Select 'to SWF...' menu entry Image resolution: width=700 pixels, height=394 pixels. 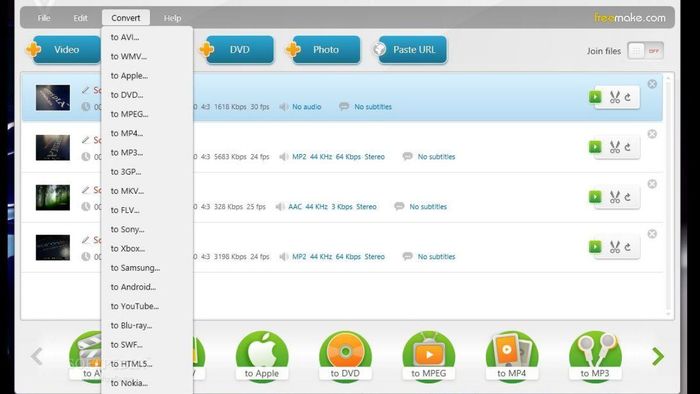click(x=147, y=344)
